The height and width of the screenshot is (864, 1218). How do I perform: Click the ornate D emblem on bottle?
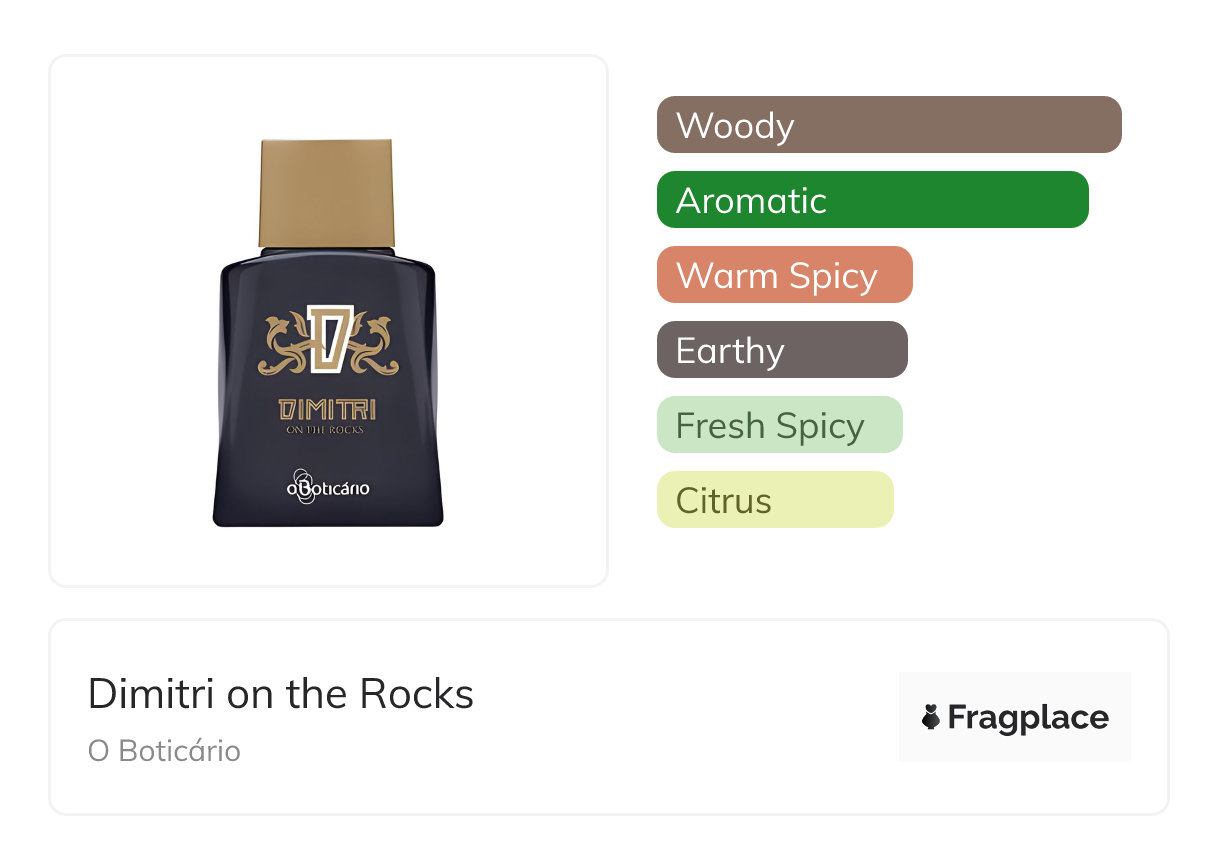(x=327, y=338)
